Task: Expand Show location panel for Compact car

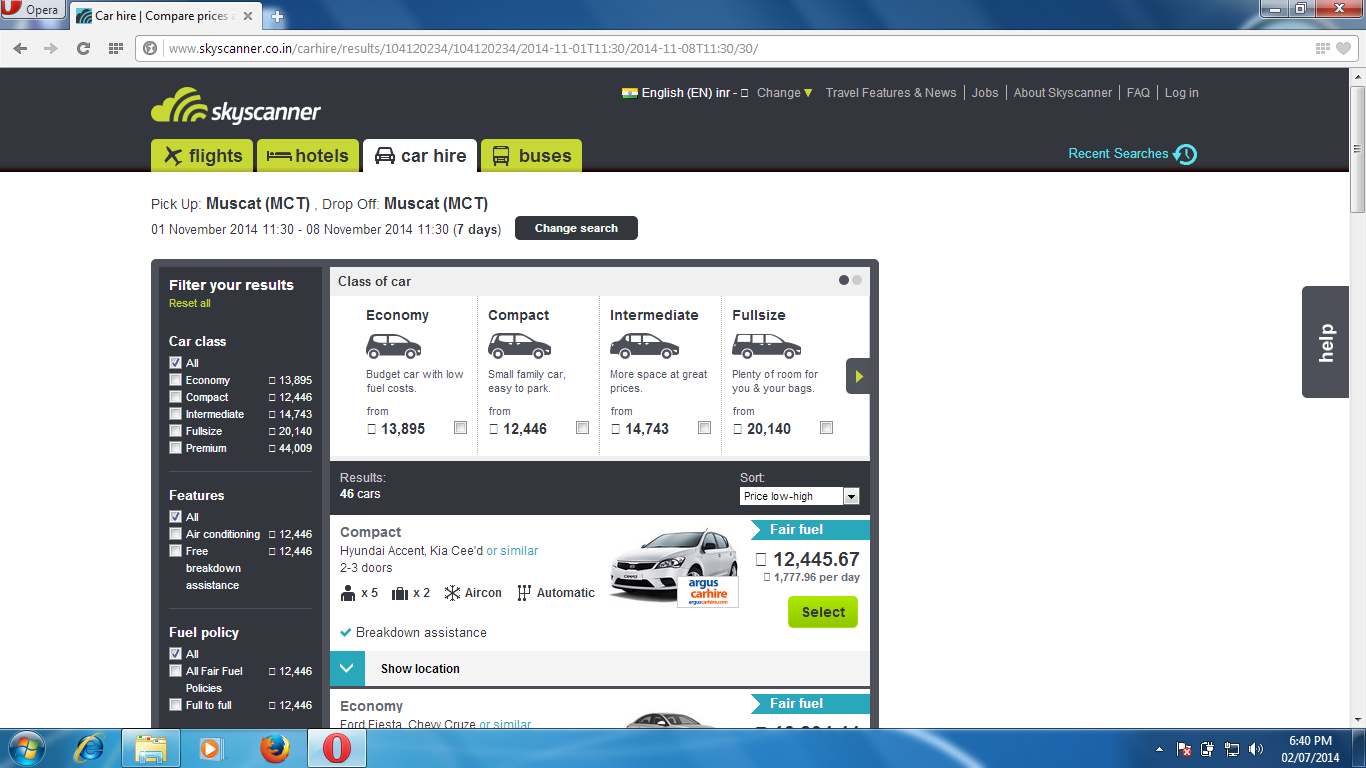Action: coord(600,668)
